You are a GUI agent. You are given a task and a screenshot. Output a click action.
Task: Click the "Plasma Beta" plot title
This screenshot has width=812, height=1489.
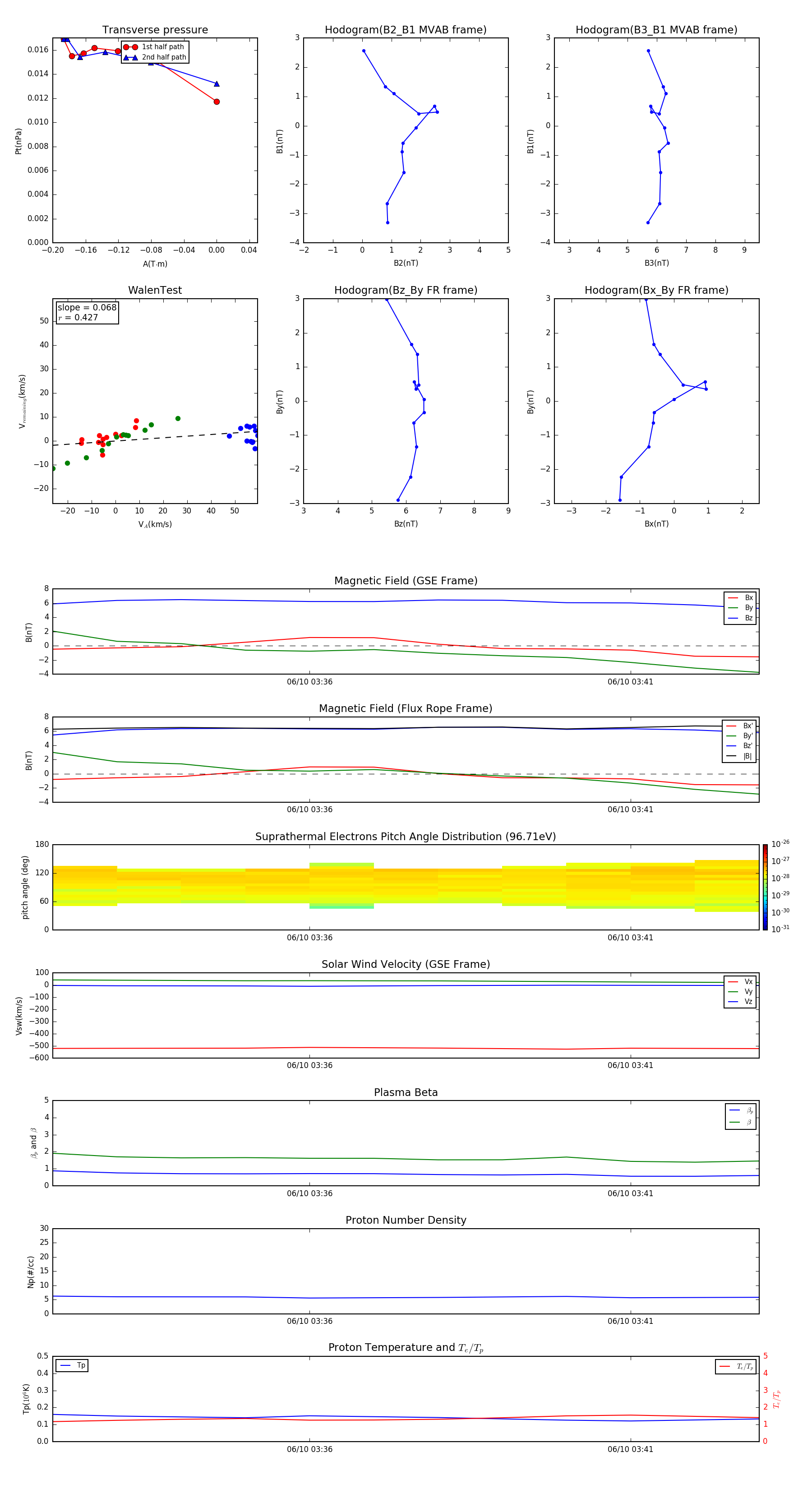click(x=406, y=1093)
